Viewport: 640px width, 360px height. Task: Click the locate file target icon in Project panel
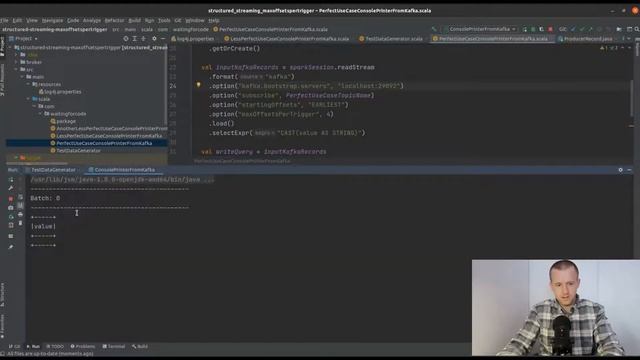coord(126,38)
